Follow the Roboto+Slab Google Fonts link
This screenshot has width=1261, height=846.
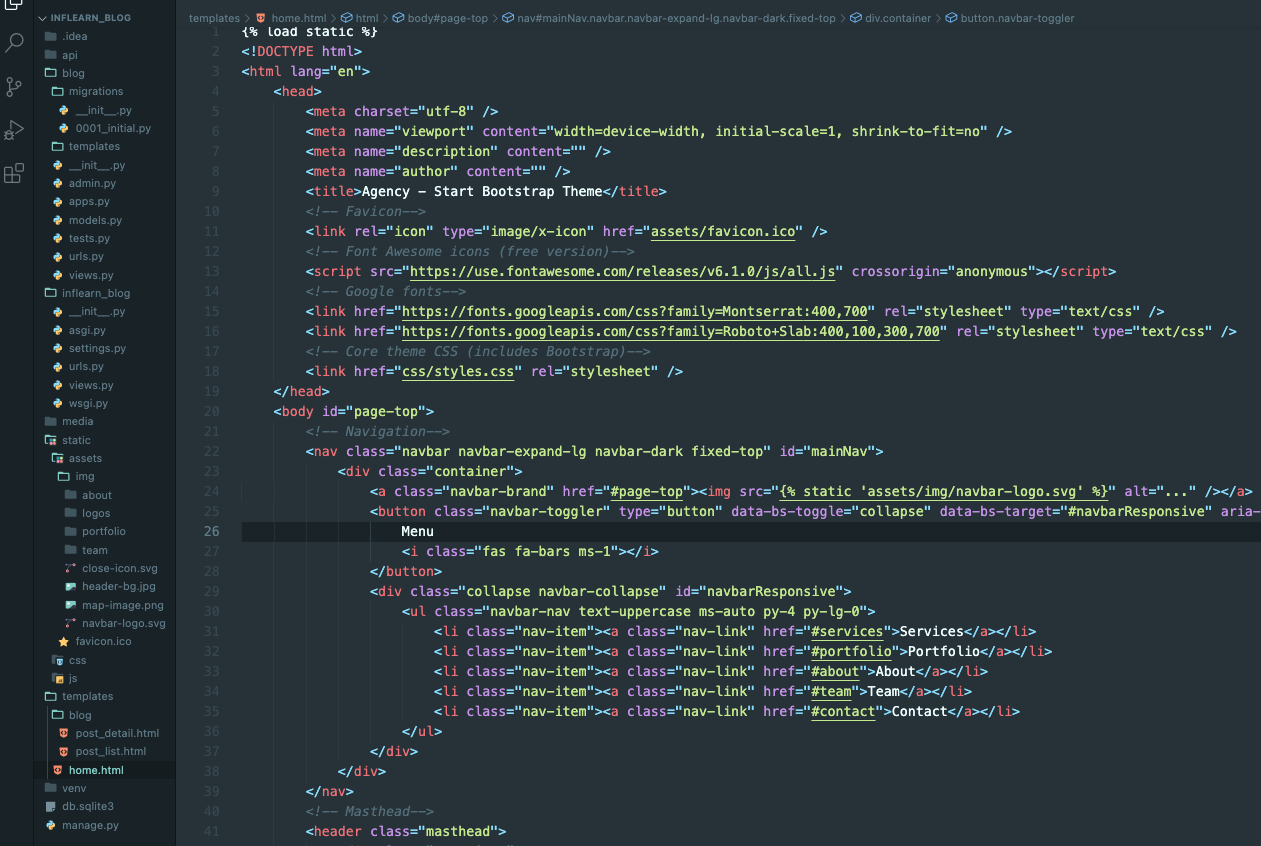670,331
